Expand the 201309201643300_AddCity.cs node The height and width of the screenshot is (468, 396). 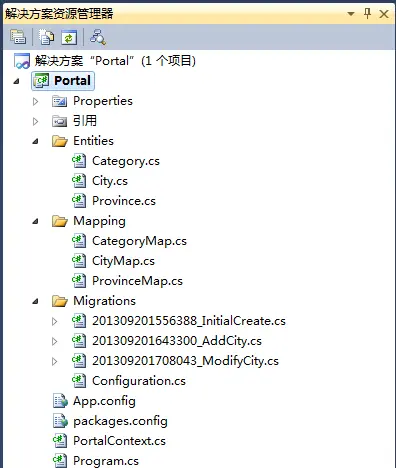(54, 342)
